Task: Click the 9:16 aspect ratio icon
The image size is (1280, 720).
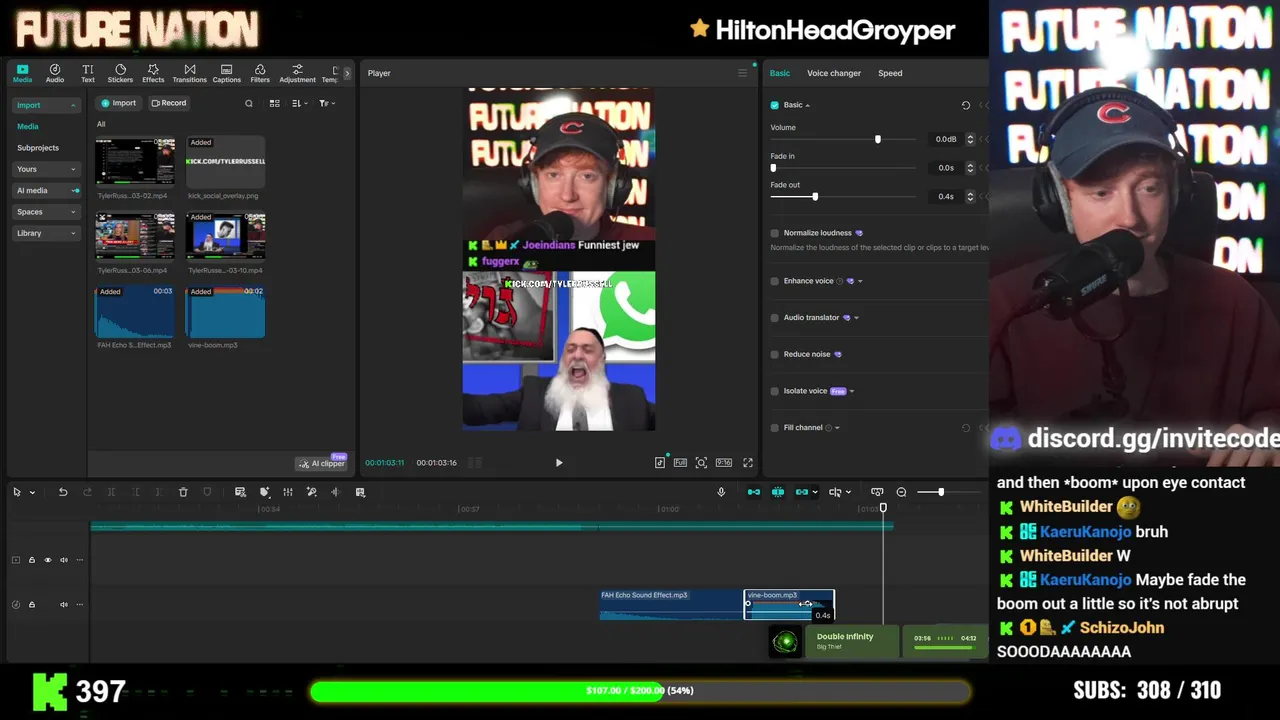Action: 723,463
